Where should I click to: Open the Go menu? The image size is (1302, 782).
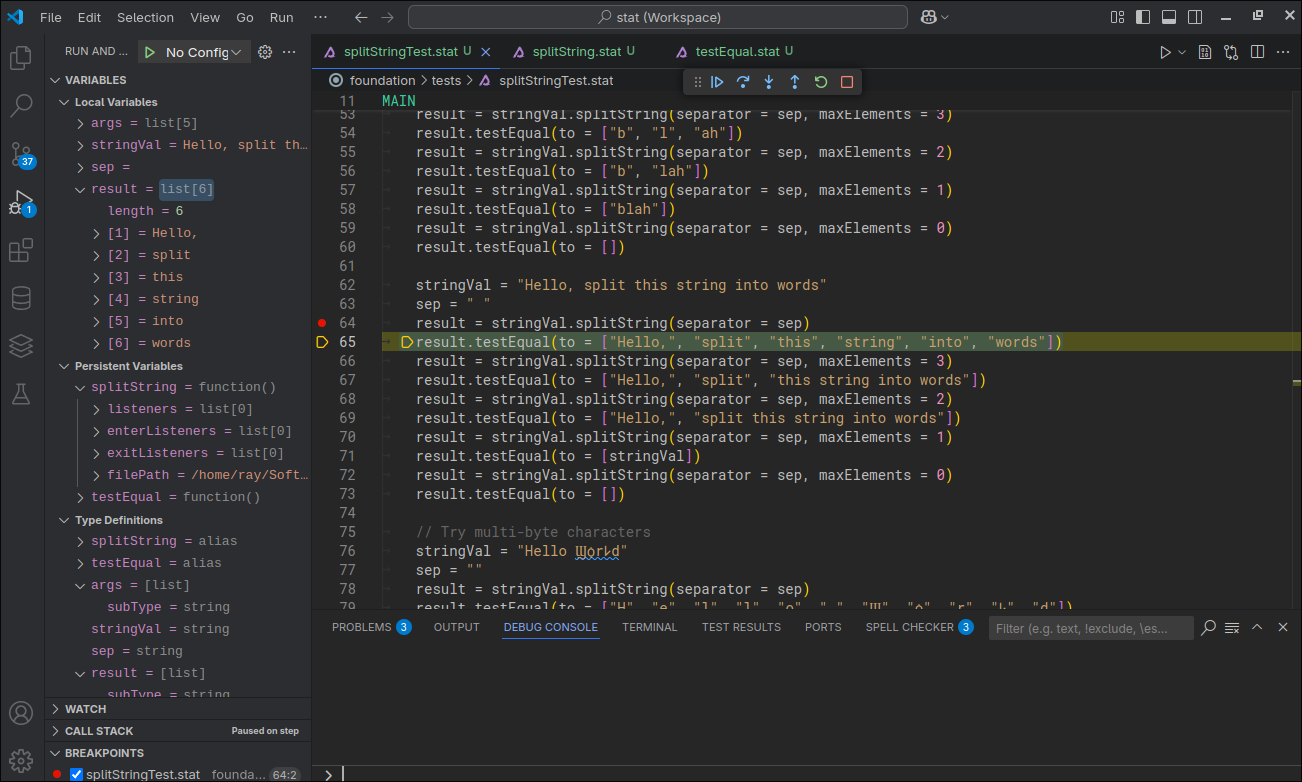click(245, 17)
